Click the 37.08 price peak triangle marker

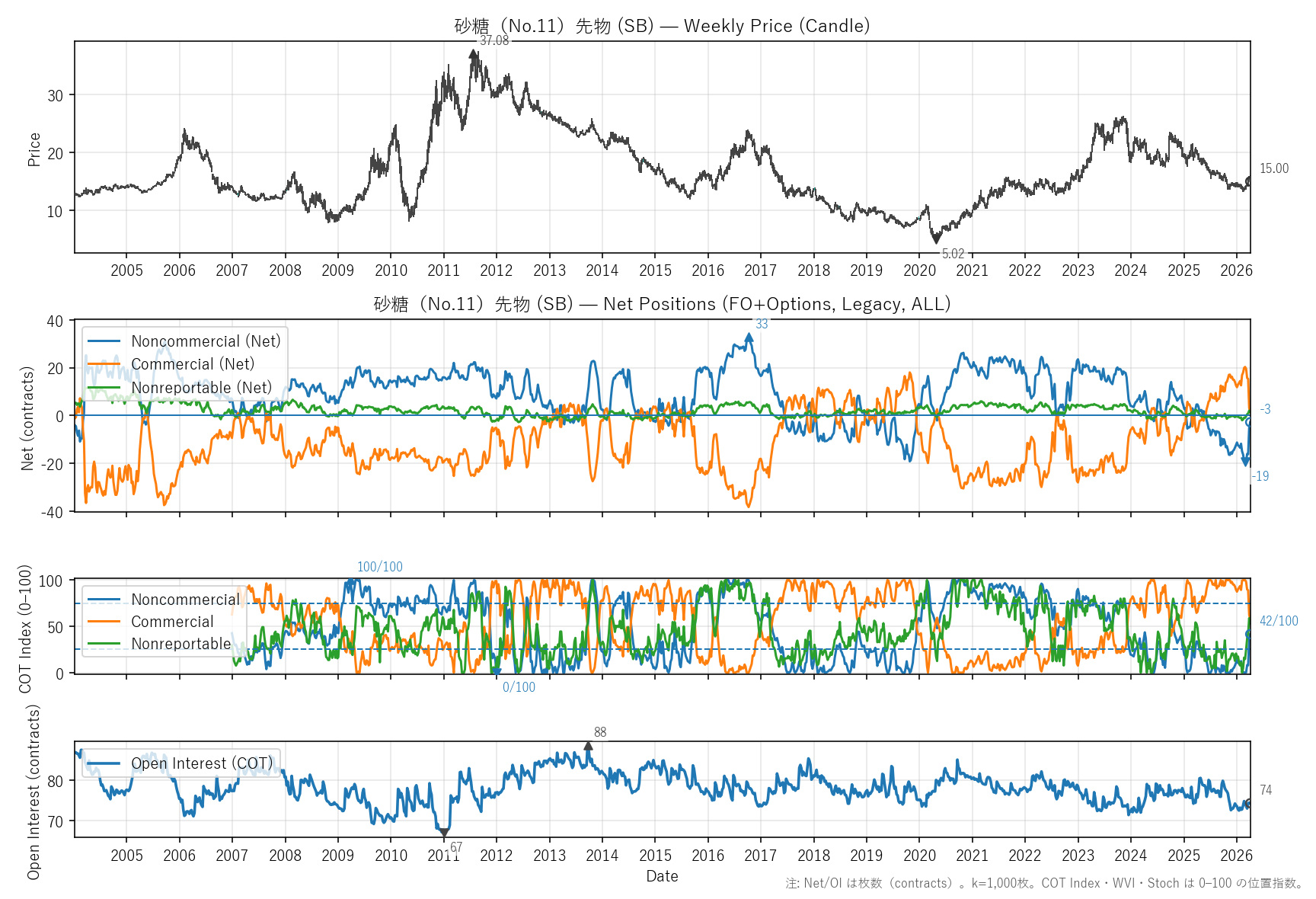[473, 54]
